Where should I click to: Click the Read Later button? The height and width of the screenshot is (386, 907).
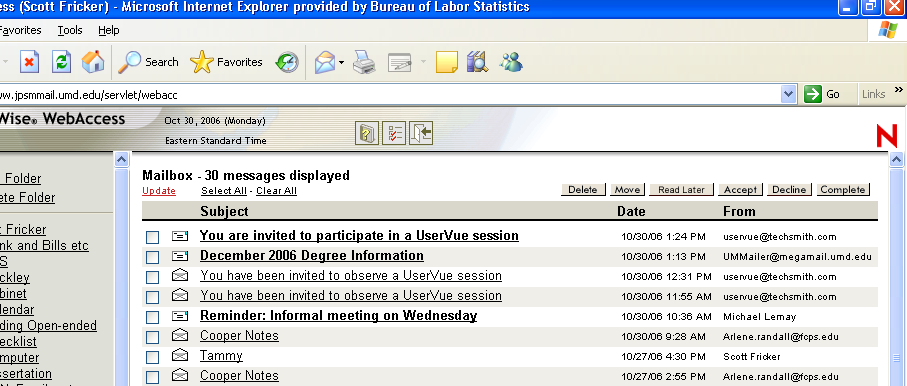(x=681, y=190)
